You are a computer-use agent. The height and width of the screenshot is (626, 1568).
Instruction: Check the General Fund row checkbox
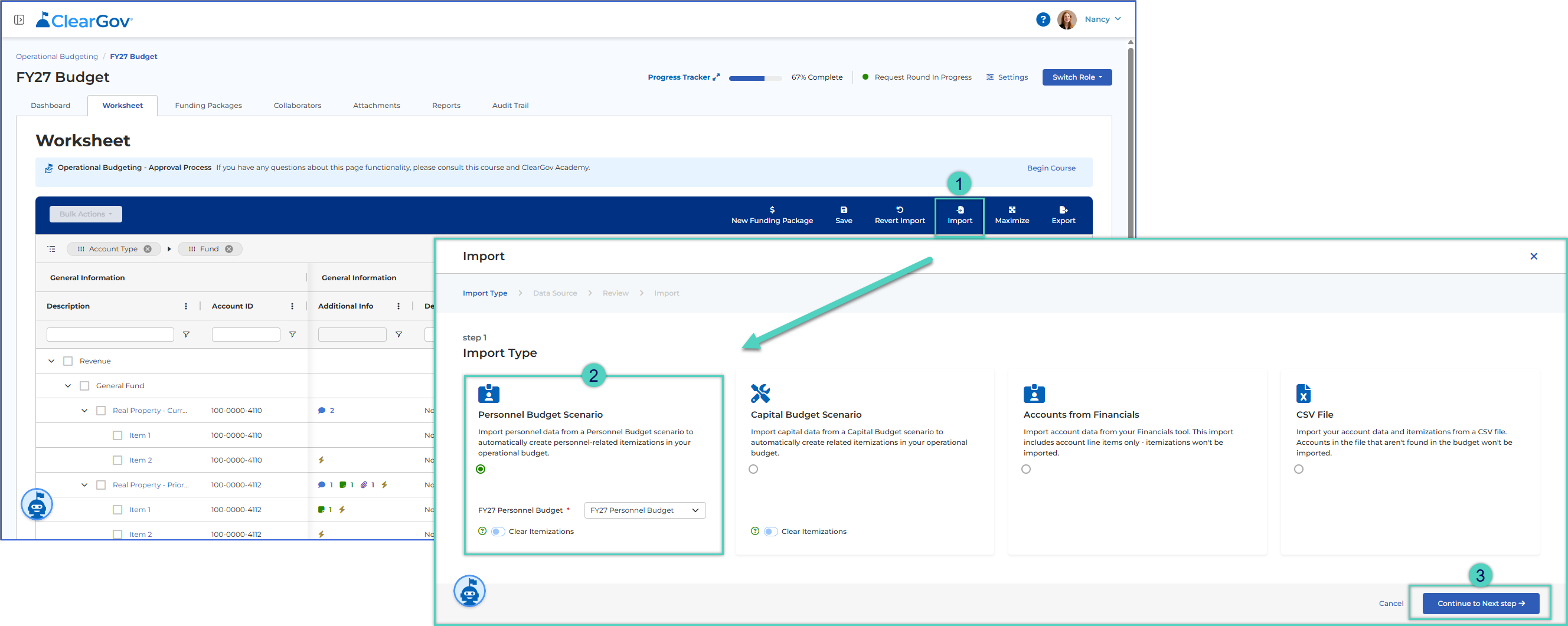[84, 386]
